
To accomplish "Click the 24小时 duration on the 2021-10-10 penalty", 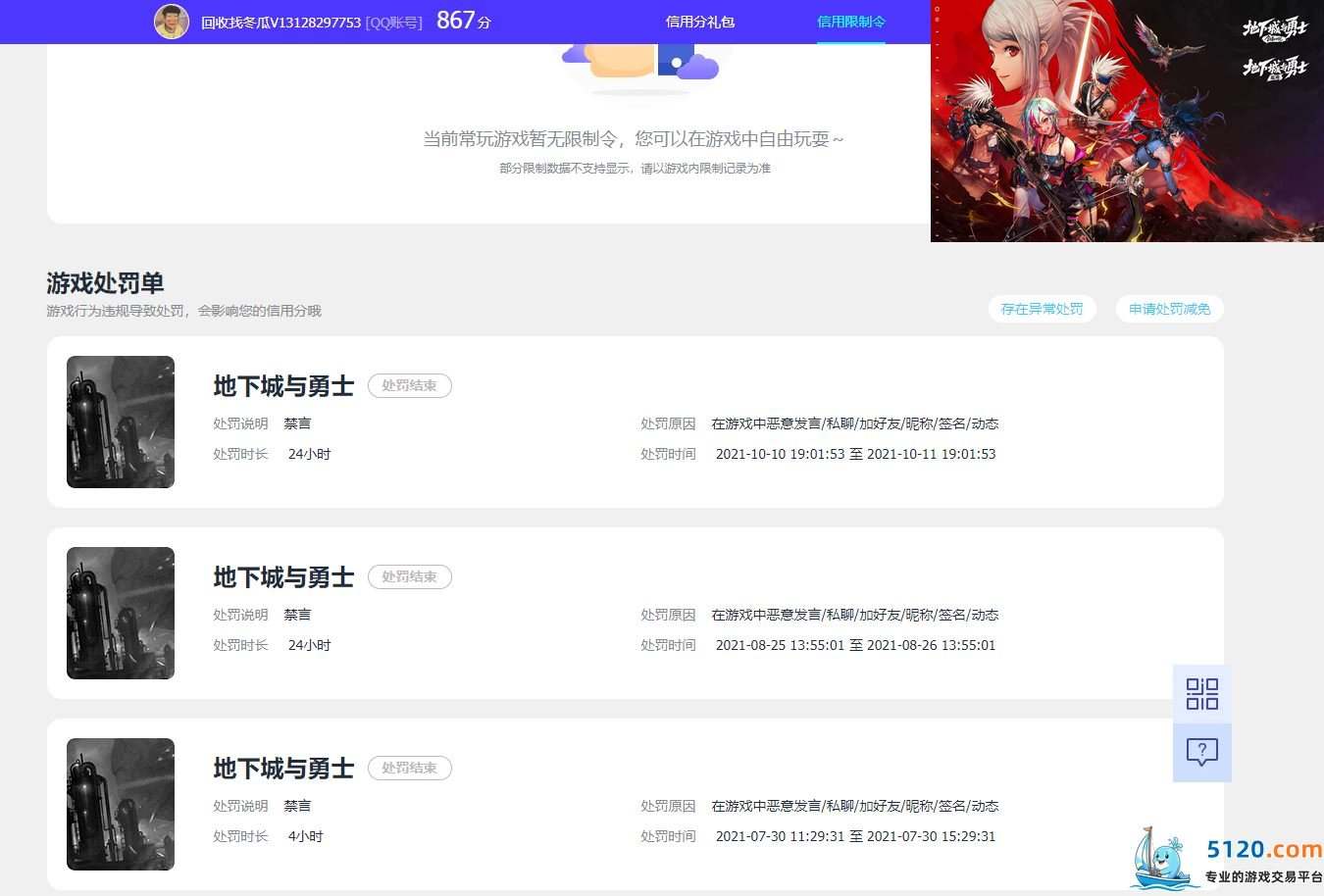I will 309,454.
